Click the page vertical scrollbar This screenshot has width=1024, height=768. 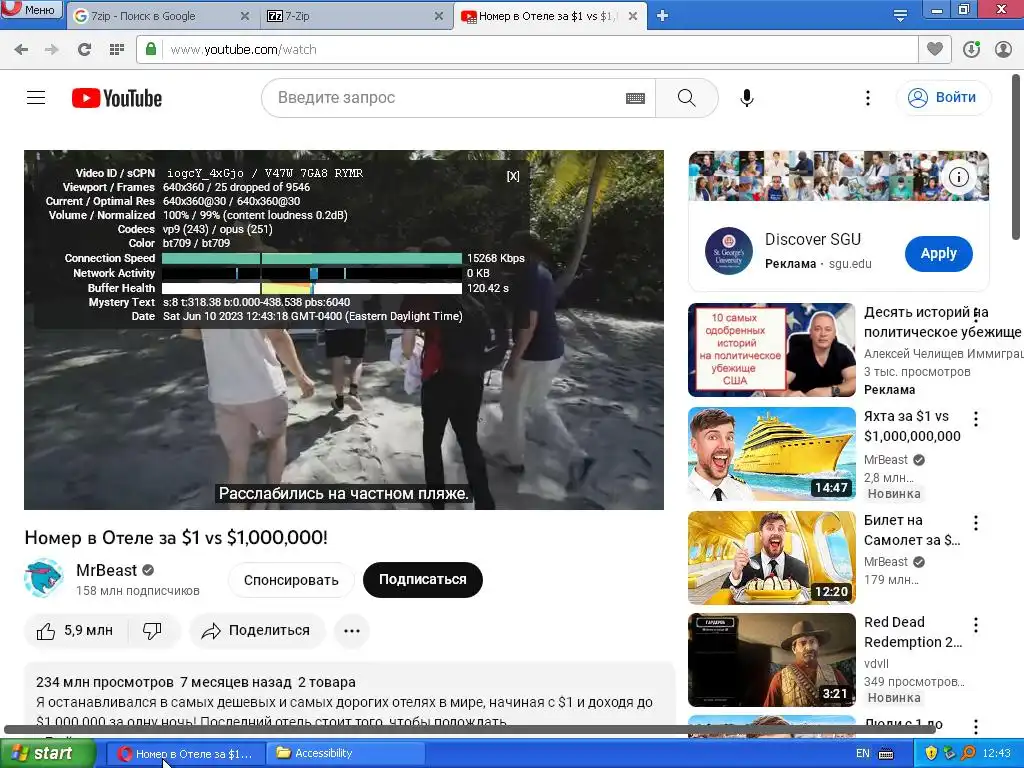pyautogui.click(x=1016, y=157)
